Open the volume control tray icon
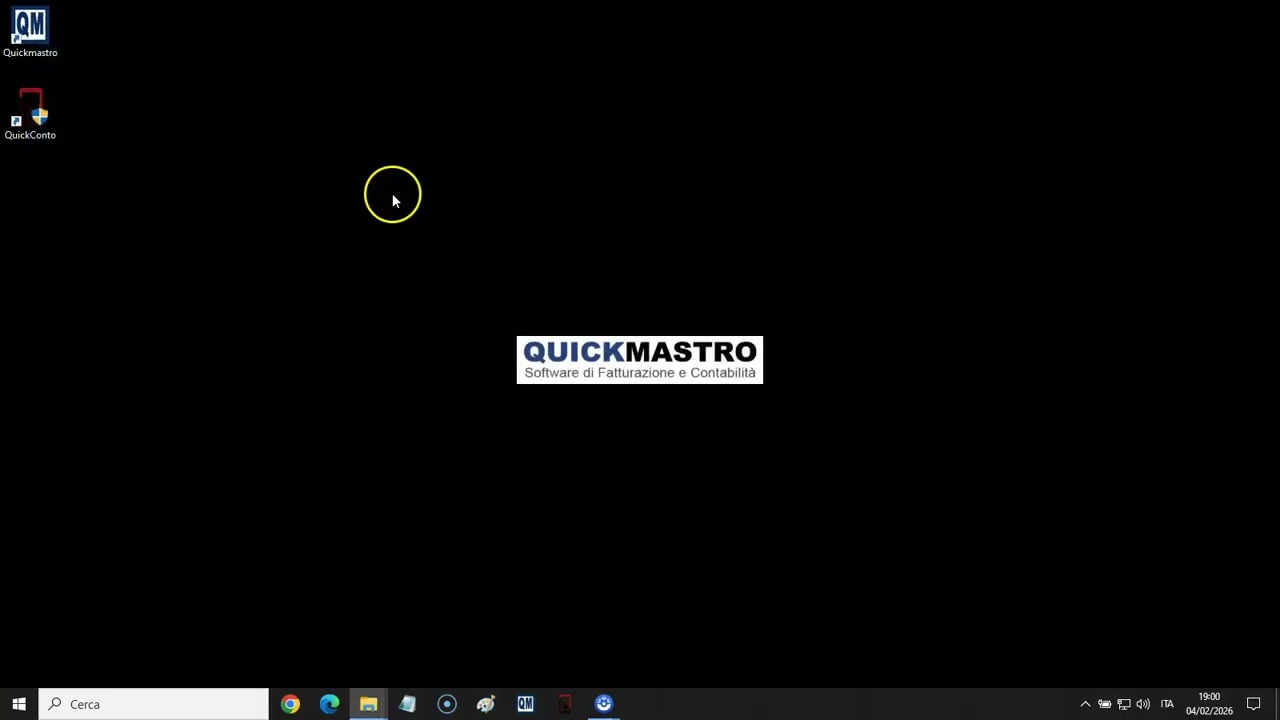Screen dimensions: 1280x720 coord(1143,704)
